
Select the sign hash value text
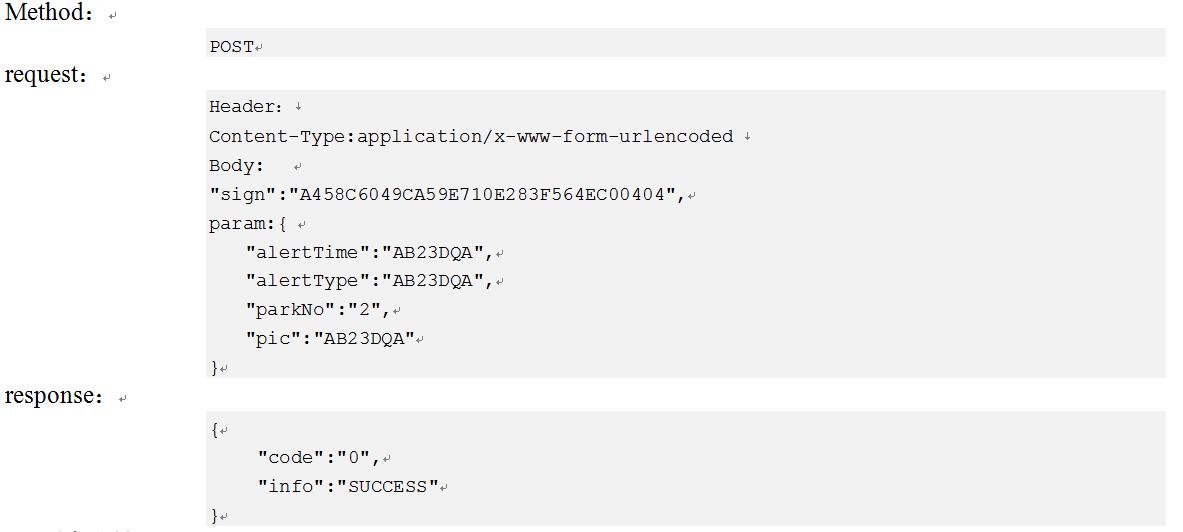pyautogui.click(x=483, y=195)
